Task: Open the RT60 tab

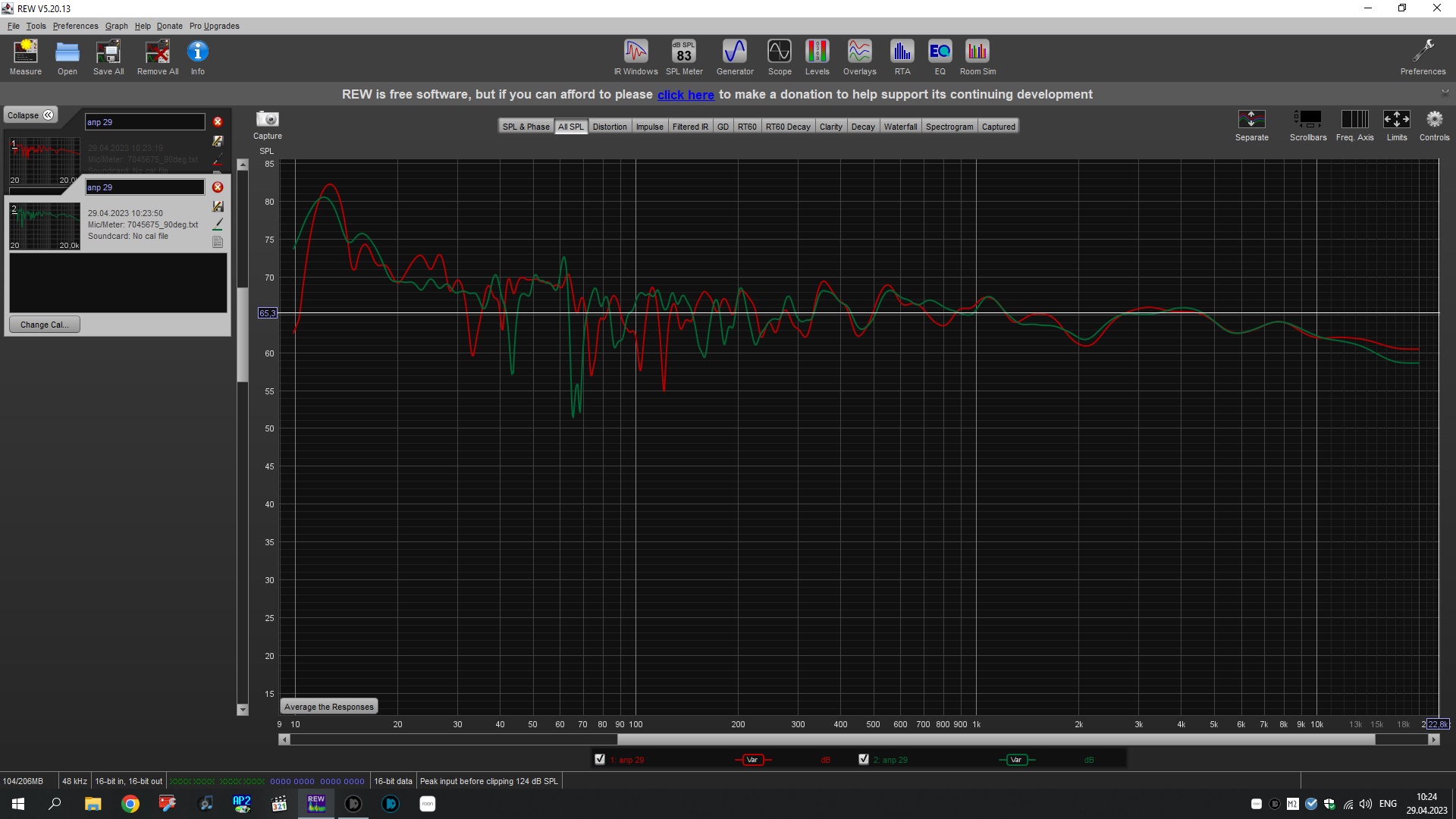Action: tap(747, 127)
